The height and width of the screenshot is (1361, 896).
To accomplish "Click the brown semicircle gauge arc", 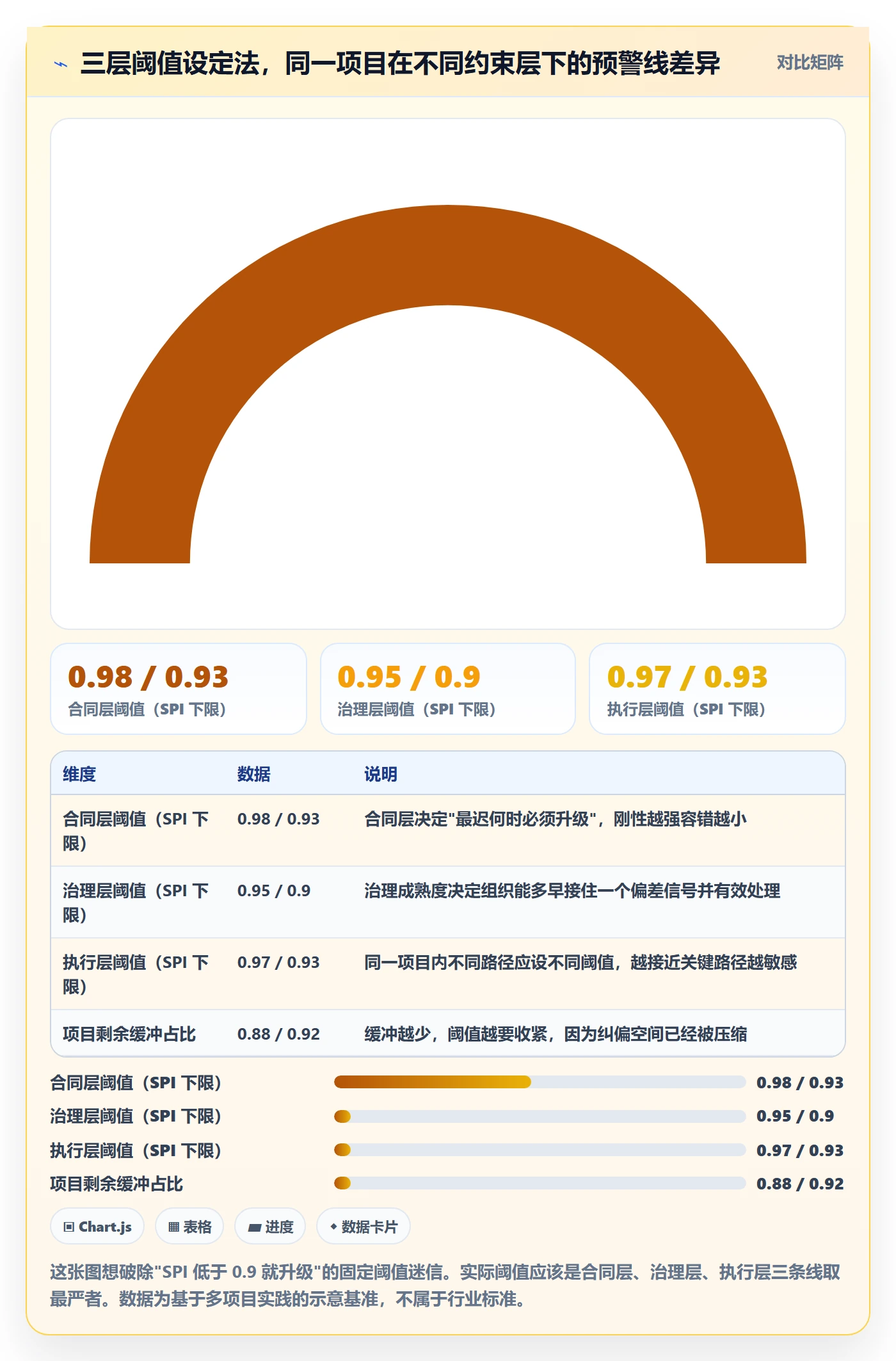I will tap(448, 255).
